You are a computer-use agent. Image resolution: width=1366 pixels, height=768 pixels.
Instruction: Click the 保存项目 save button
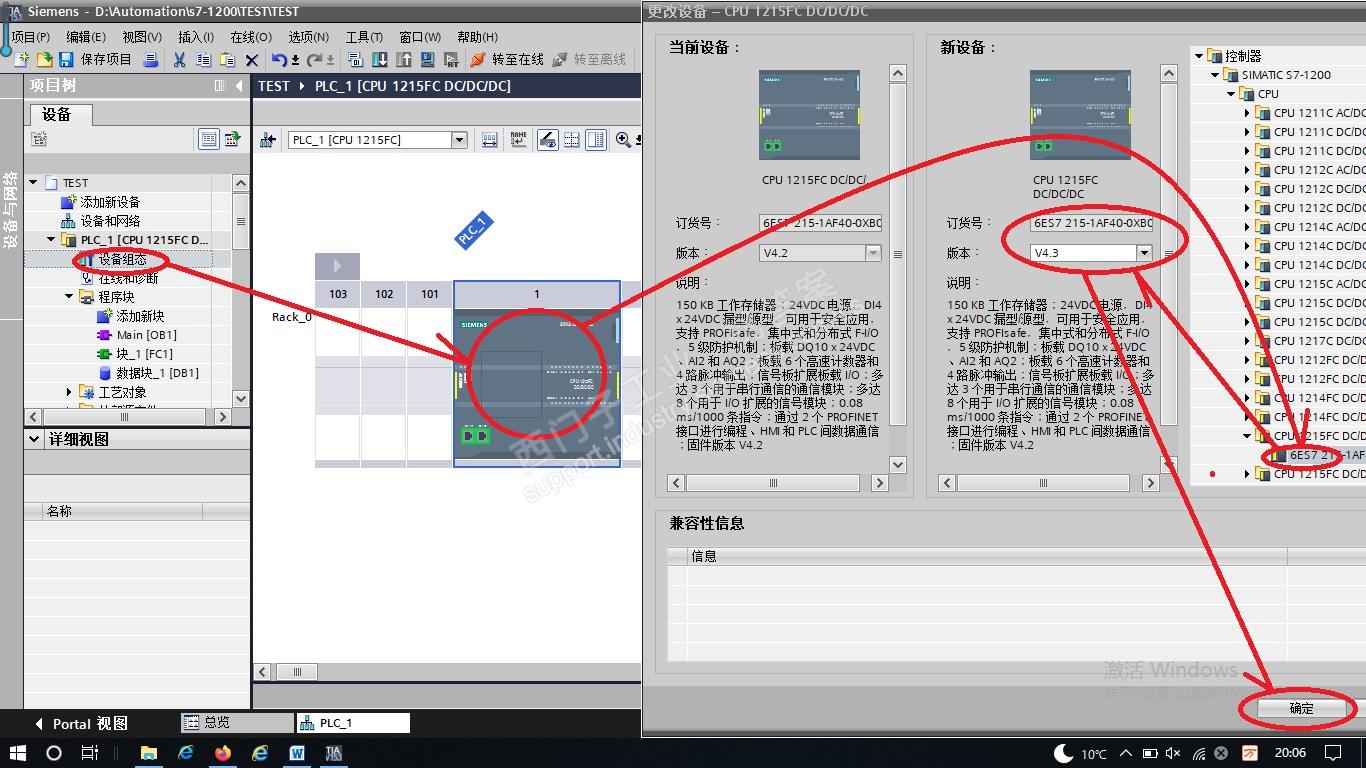(96, 60)
